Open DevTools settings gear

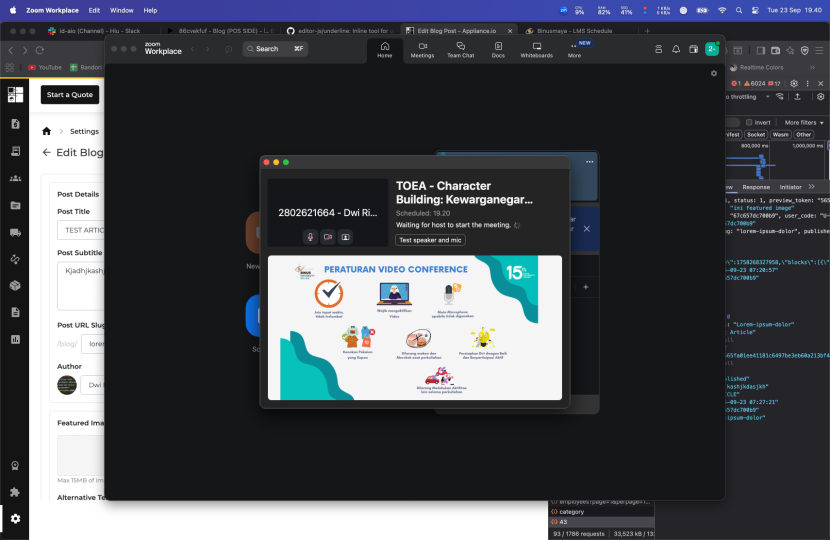(x=793, y=83)
